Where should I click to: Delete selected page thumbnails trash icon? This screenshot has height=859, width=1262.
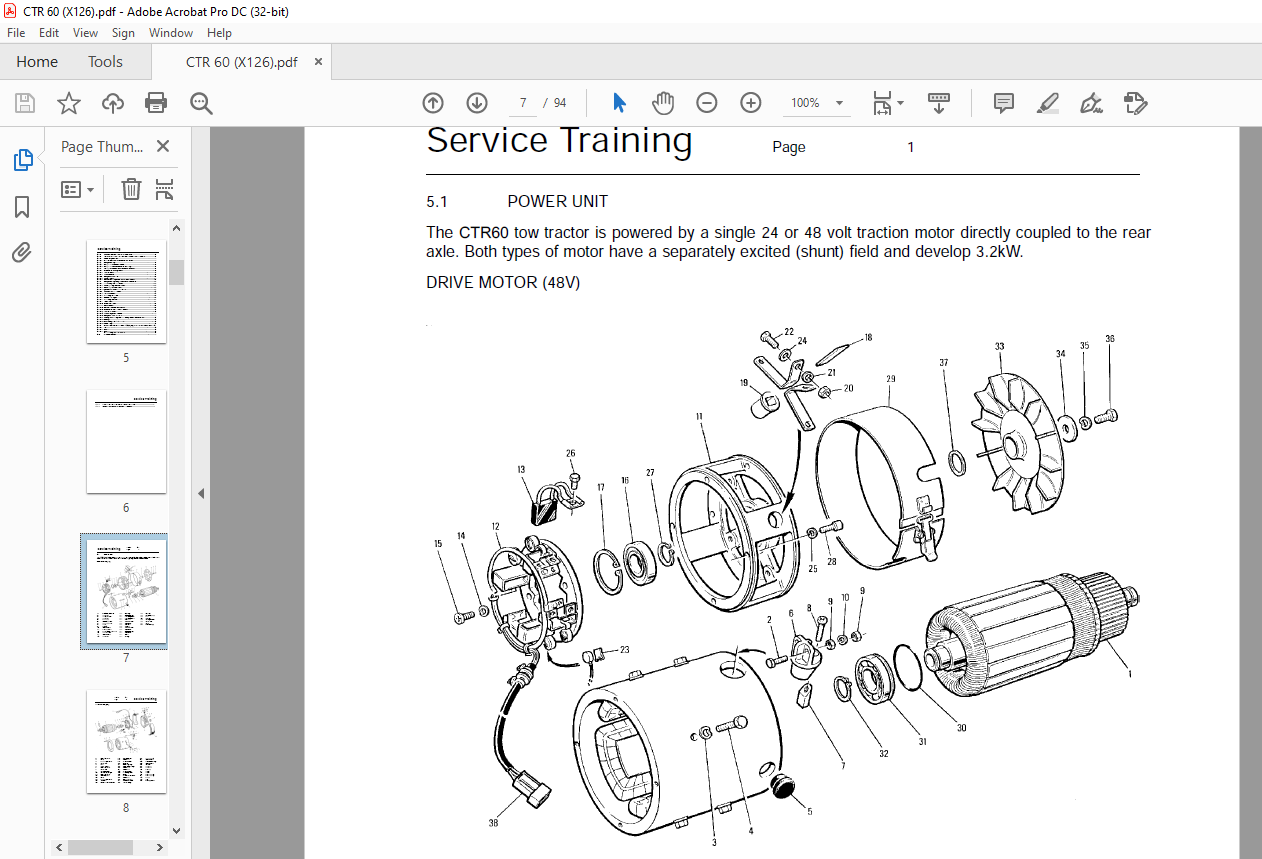point(131,189)
